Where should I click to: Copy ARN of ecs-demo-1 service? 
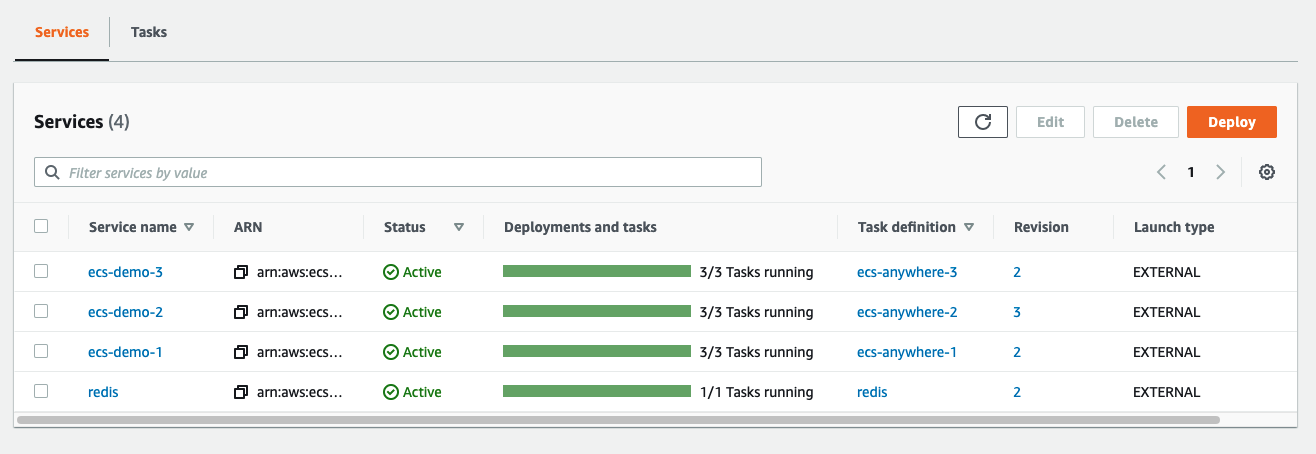(x=240, y=352)
